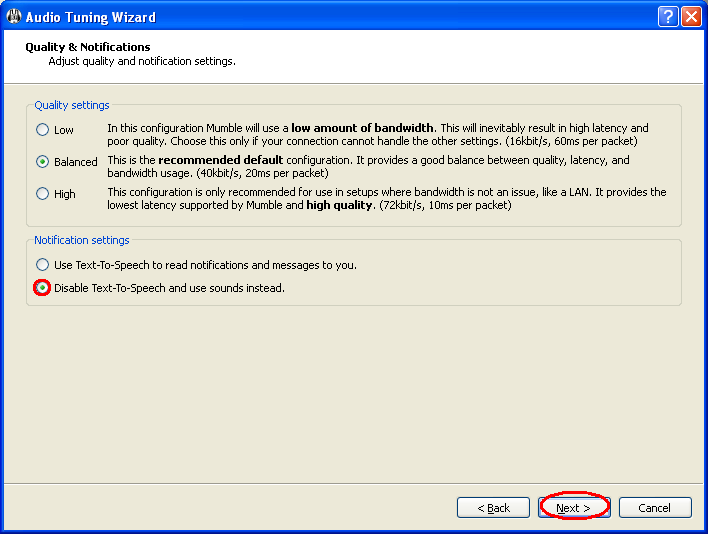Click the Audio Tuning Wizard title bar text
Image resolution: width=708 pixels, height=534 pixels.
tap(90, 17)
